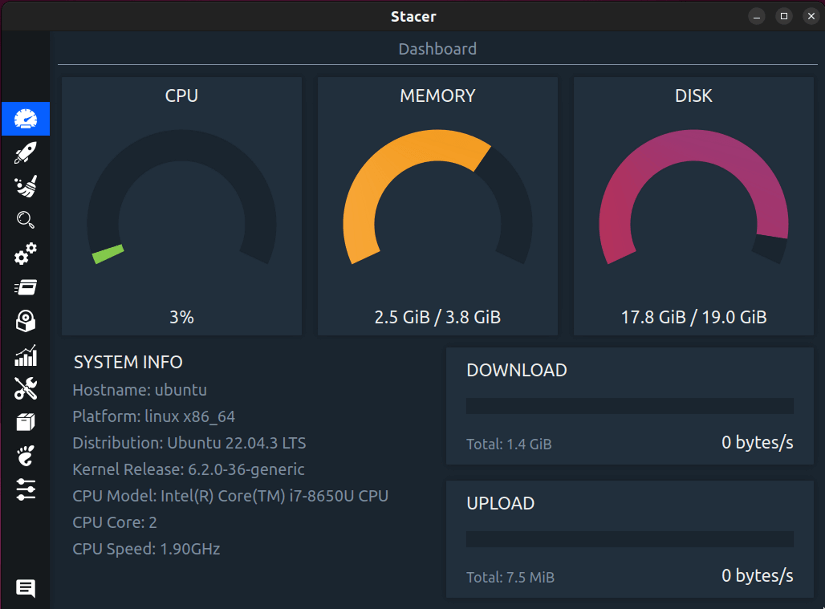Open Feedback chat bubble icon
Screen dimensions: 825x609
click(26, 588)
